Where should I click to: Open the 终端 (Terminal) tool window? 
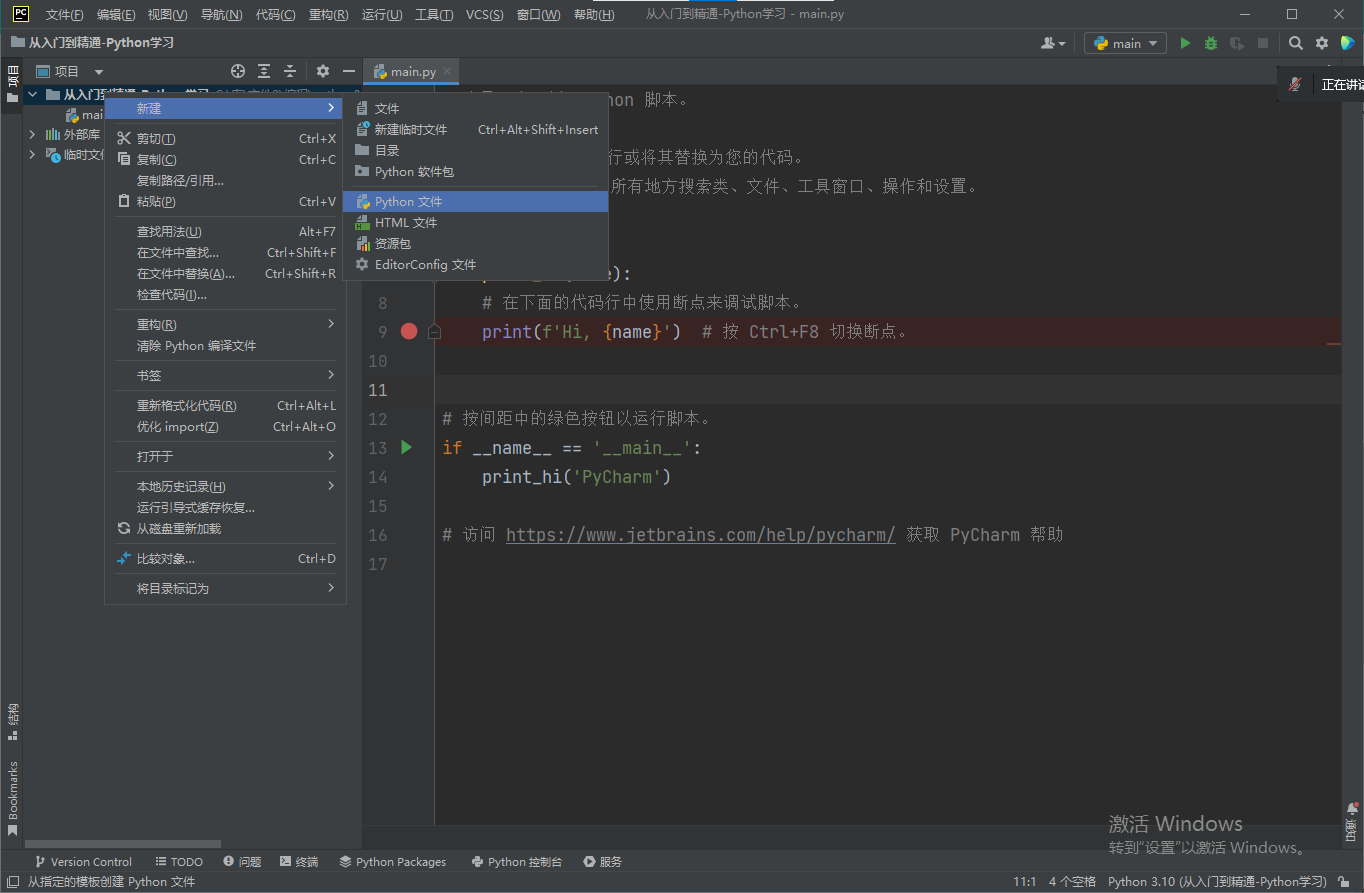coord(299,861)
